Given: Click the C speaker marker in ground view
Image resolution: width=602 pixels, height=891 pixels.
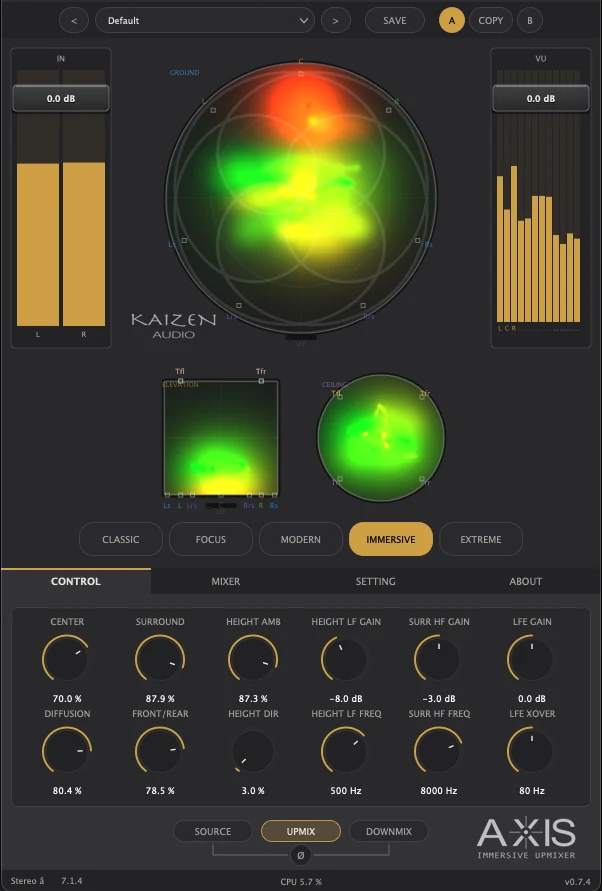Looking at the screenshot, I should click(301, 73).
